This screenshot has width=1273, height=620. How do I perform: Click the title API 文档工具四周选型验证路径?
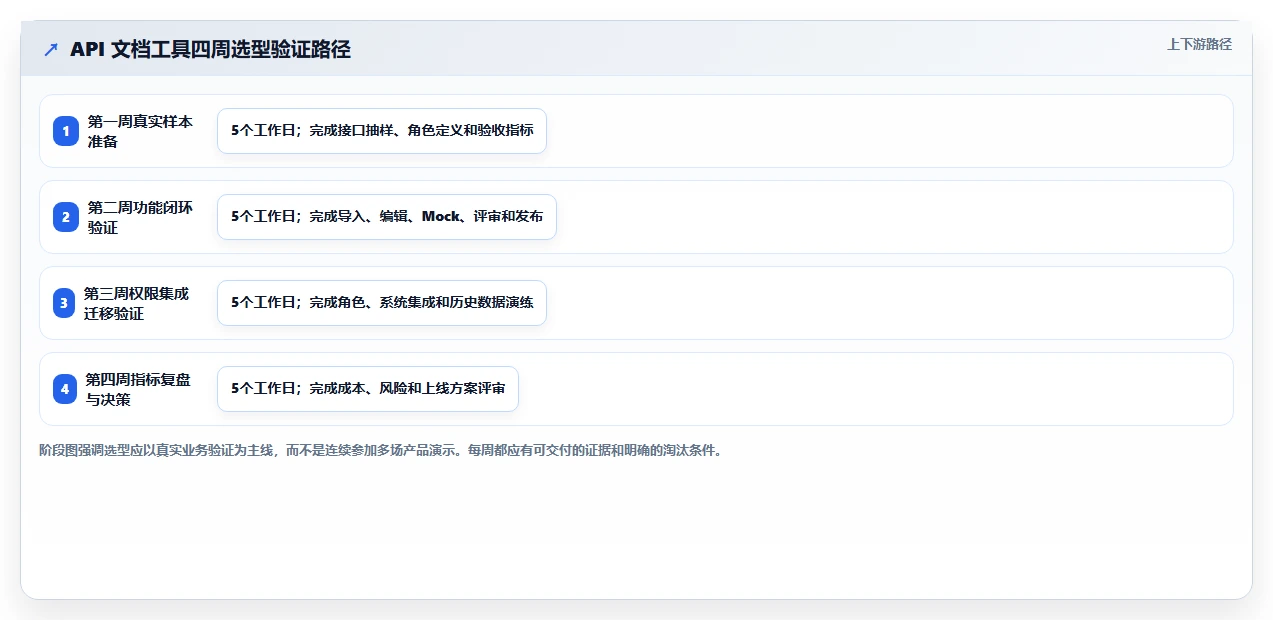(x=210, y=49)
